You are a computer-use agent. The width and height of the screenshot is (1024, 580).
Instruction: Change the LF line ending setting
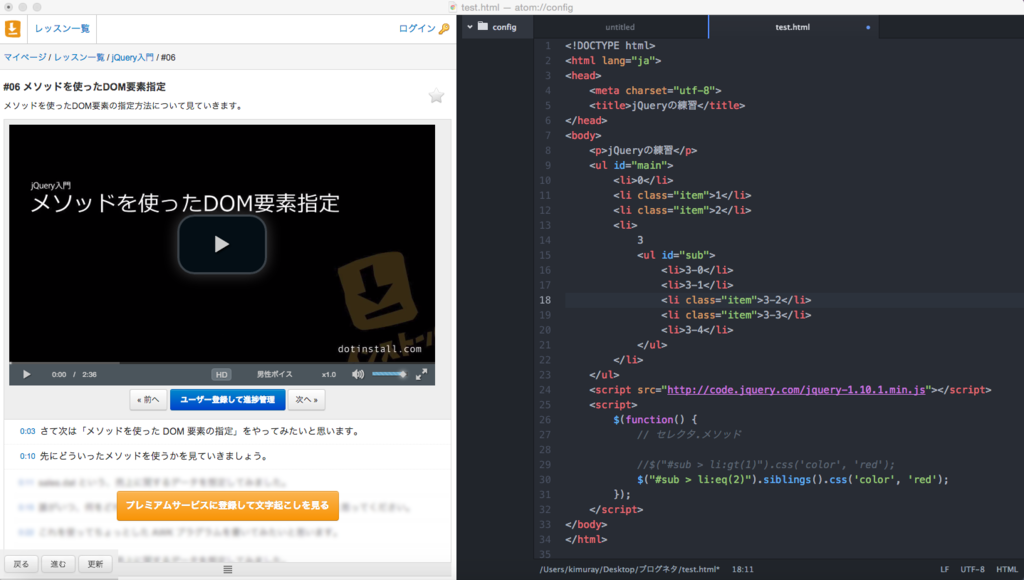[944, 570]
